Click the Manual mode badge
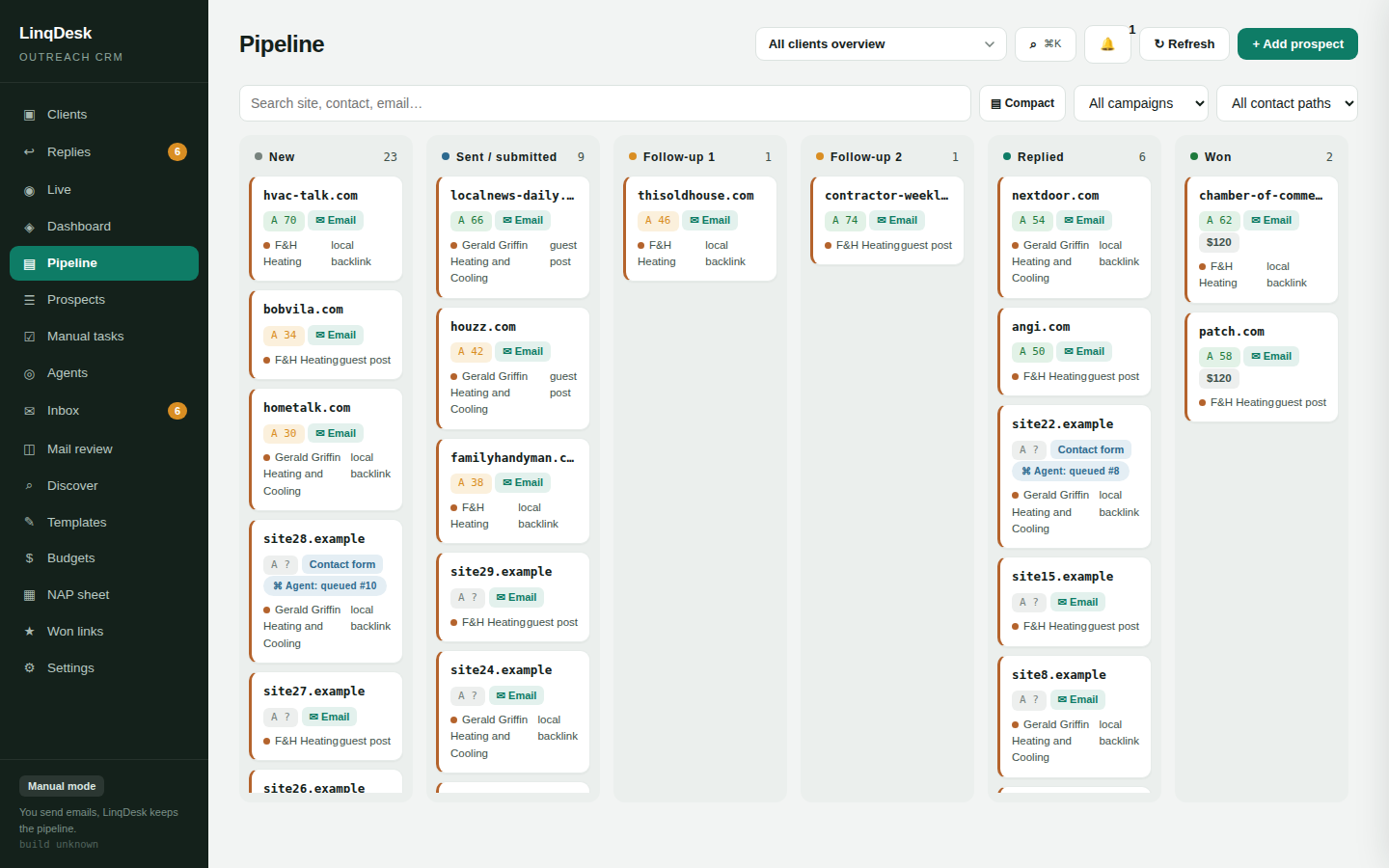 click(62, 786)
